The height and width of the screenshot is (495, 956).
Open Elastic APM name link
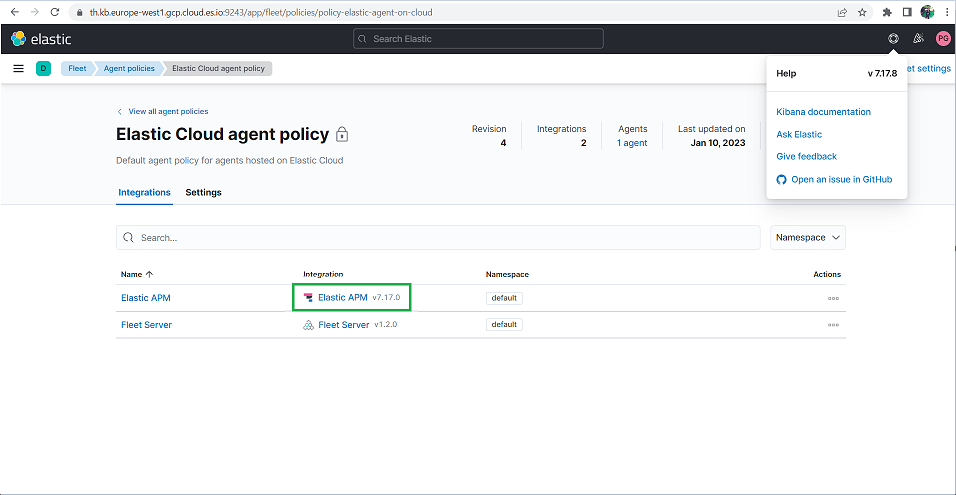(x=146, y=298)
